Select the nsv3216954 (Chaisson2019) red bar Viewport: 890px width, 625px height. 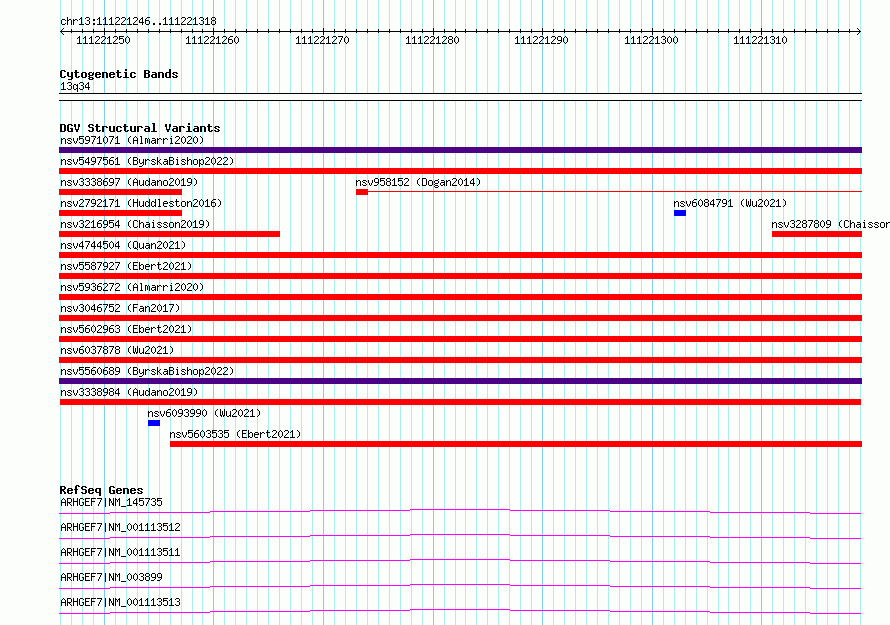[x=169, y=234]
